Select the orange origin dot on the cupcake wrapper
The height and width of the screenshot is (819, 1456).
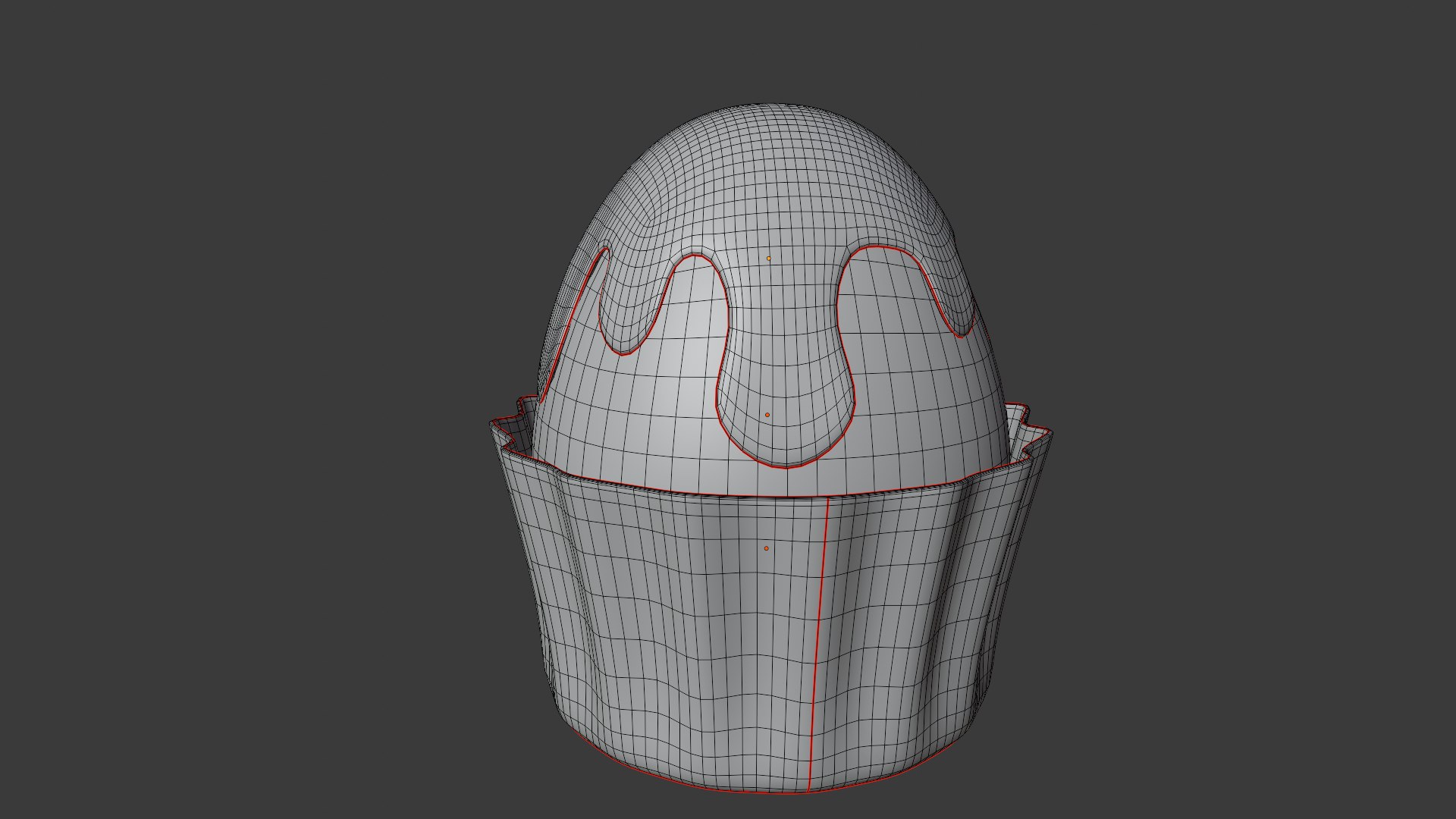766,548
